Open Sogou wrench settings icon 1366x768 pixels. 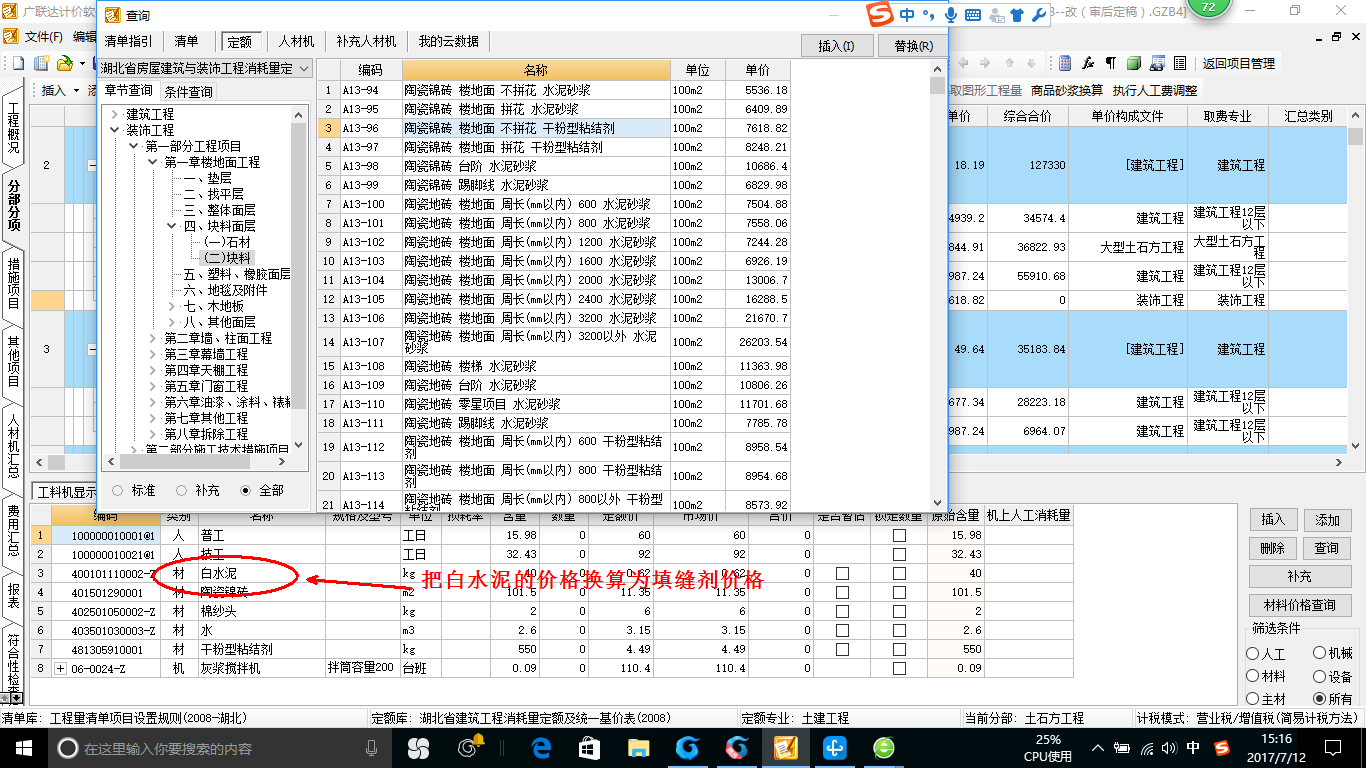click(1038, 15)
